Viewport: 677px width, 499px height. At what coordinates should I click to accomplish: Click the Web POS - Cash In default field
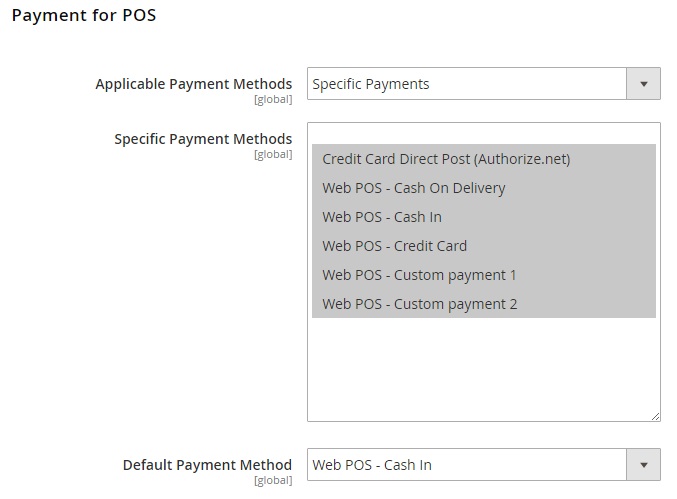[484, 465]
